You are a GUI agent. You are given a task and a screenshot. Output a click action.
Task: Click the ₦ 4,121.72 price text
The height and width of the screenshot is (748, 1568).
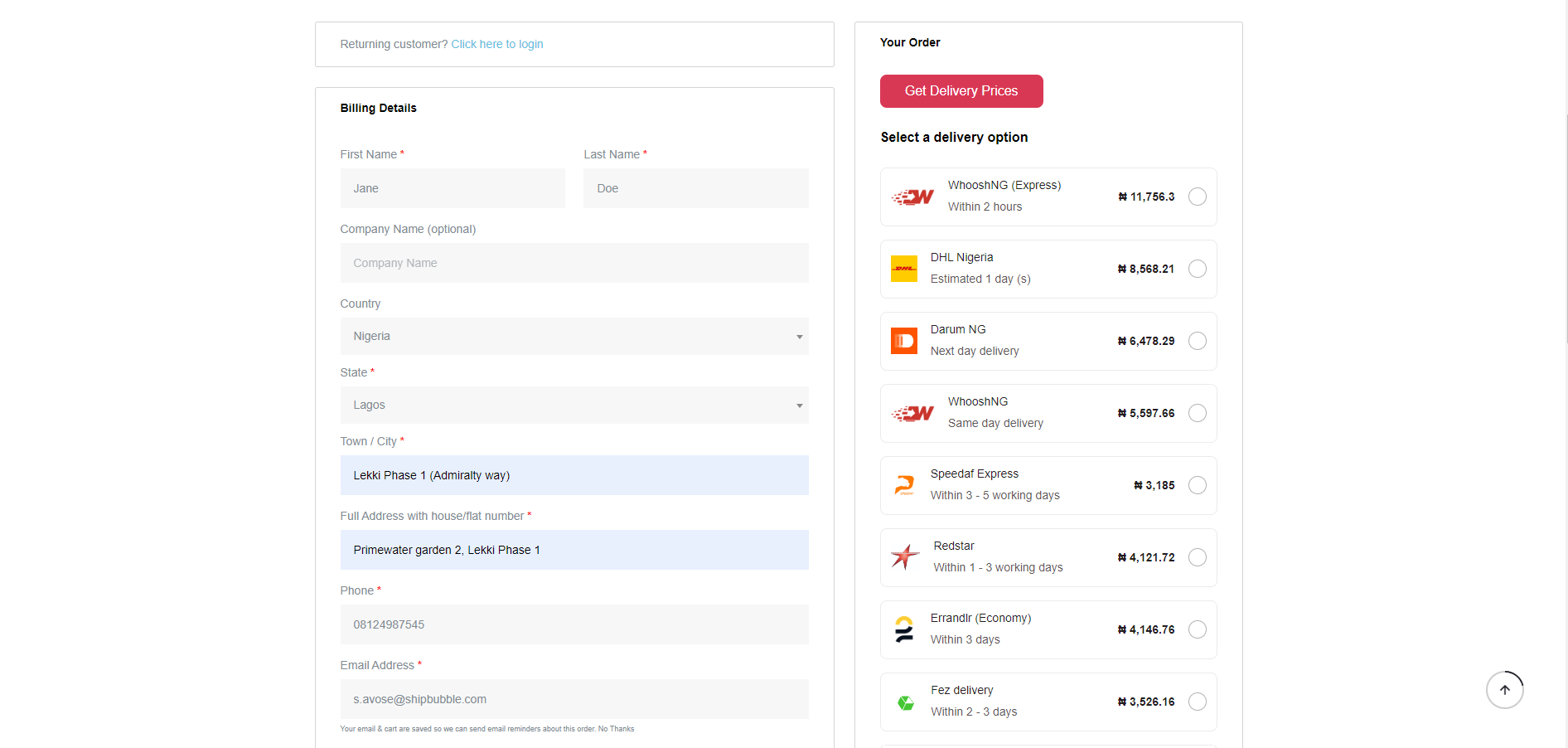pos(1146,557)
